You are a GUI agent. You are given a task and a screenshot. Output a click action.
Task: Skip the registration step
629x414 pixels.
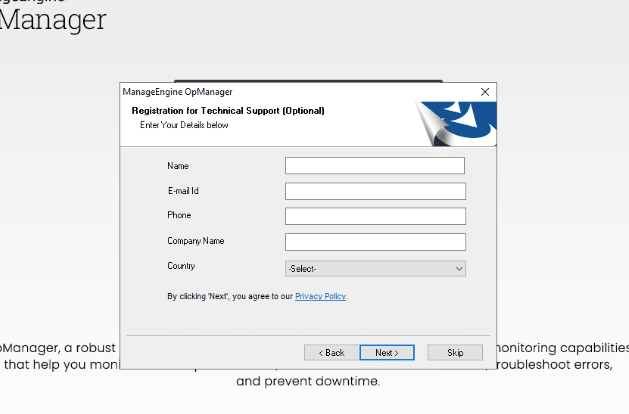pos(455,353)
